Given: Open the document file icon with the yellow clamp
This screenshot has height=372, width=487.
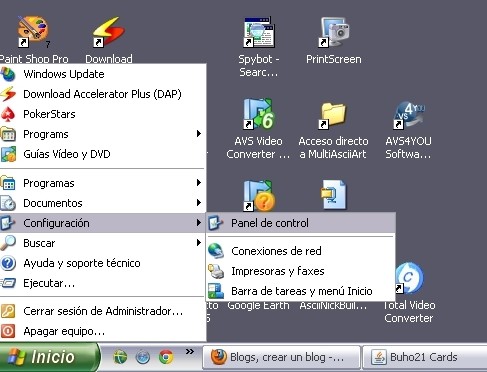Looking at the screenshot, I should [x=334, y=195].
